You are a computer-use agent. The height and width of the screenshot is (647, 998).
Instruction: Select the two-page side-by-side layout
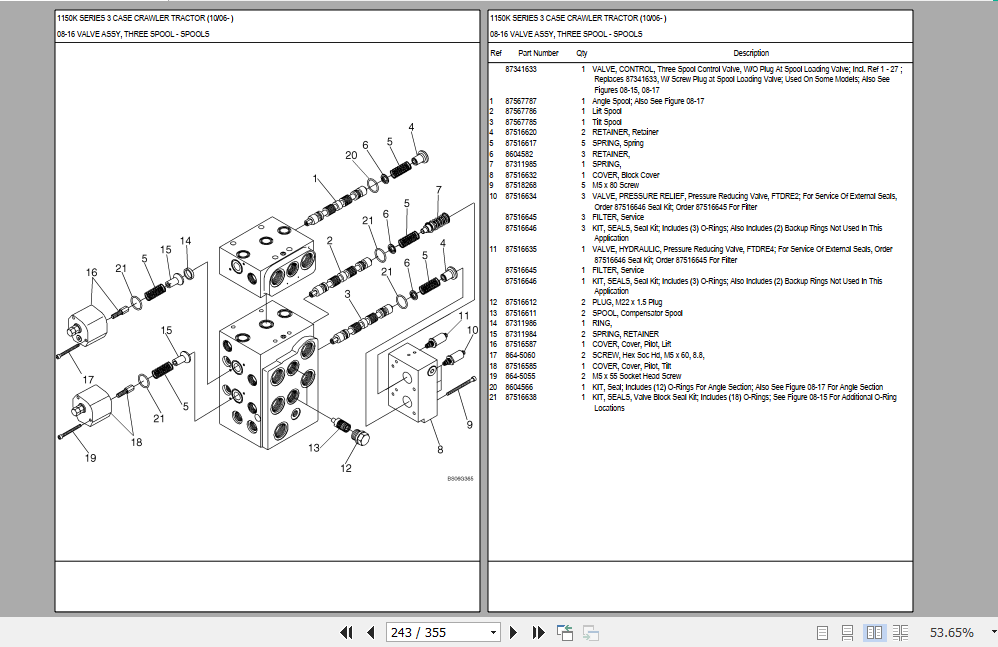[875, 632]
